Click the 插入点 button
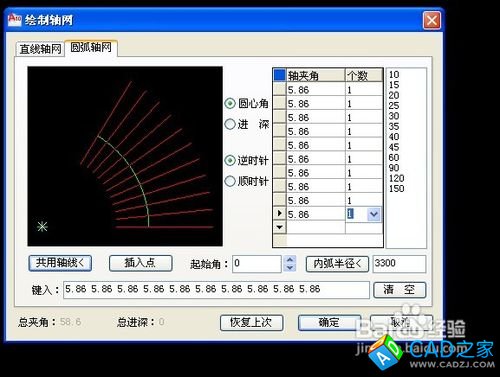The height and width of the screenshot is (377, 500). tap(140, 263)
